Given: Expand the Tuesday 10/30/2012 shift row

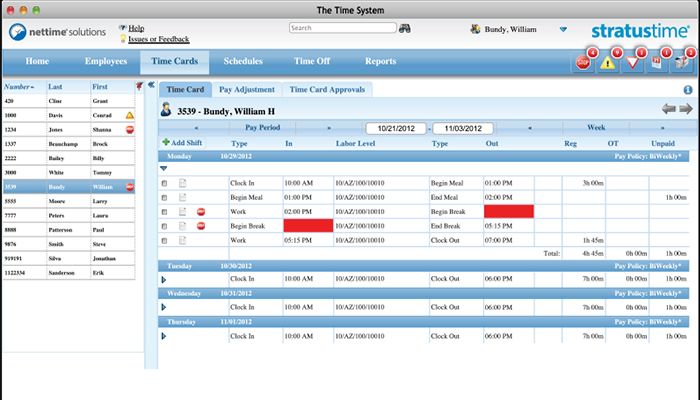Looking at the screenshot, I should click(162, 279).
